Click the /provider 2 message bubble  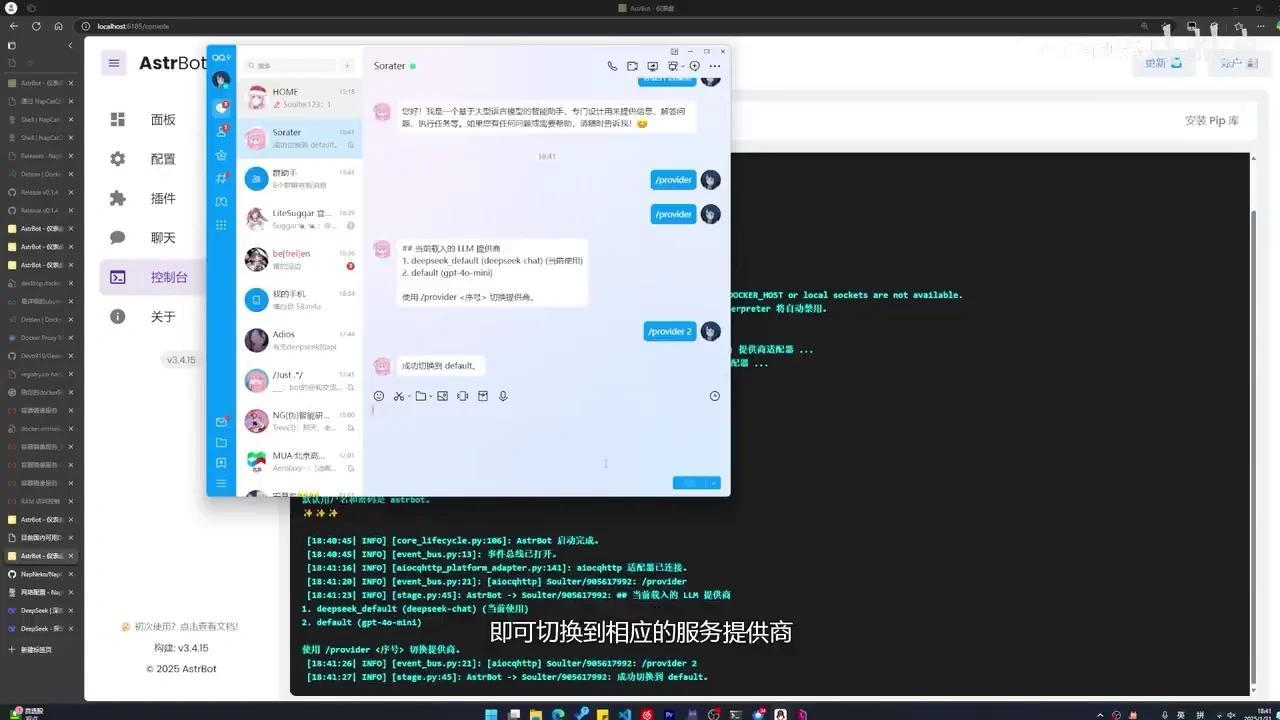pyautogui.click(x=670, y=331)
